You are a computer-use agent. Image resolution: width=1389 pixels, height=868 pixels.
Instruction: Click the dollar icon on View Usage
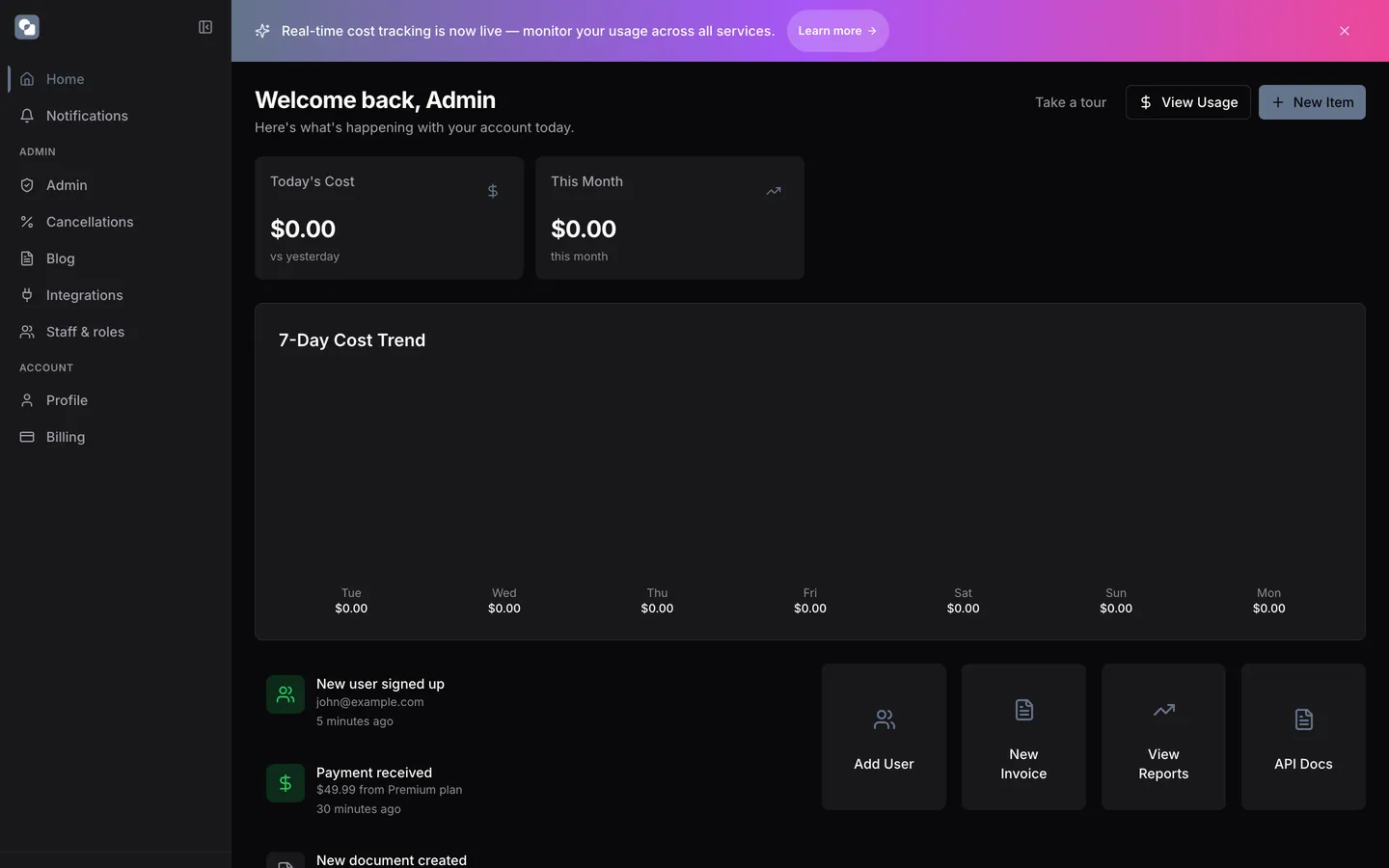pyautogui.click(x=1146, y=102)
